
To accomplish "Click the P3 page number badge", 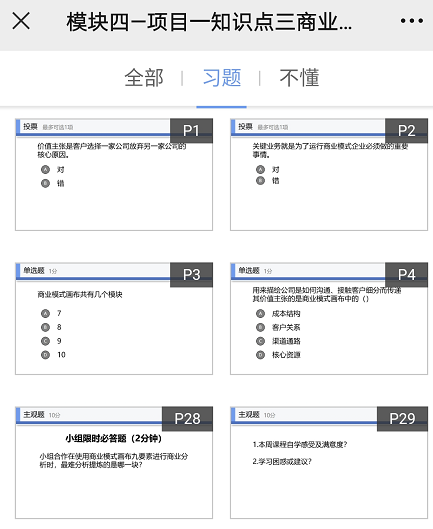I will (191, 275).
